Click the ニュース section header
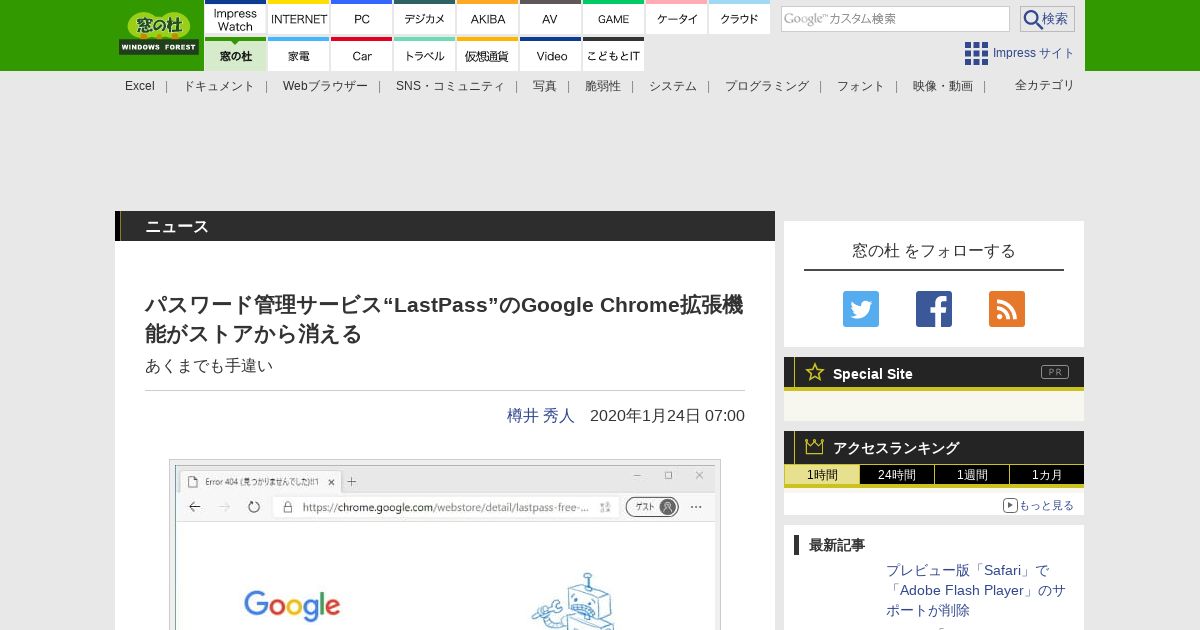This screenshot has height=630, width=1200. (445, 226)
